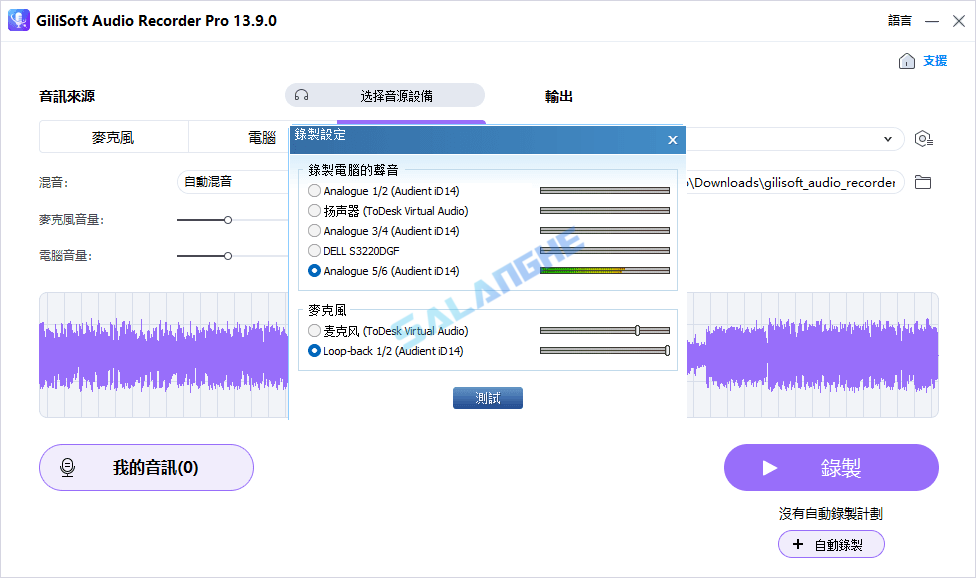Viewport: 976px width, 578px height.
Task: Click the GiliSoft Audio Recorder logo icon
Action: pyautogui.click(x=18, y=20)
